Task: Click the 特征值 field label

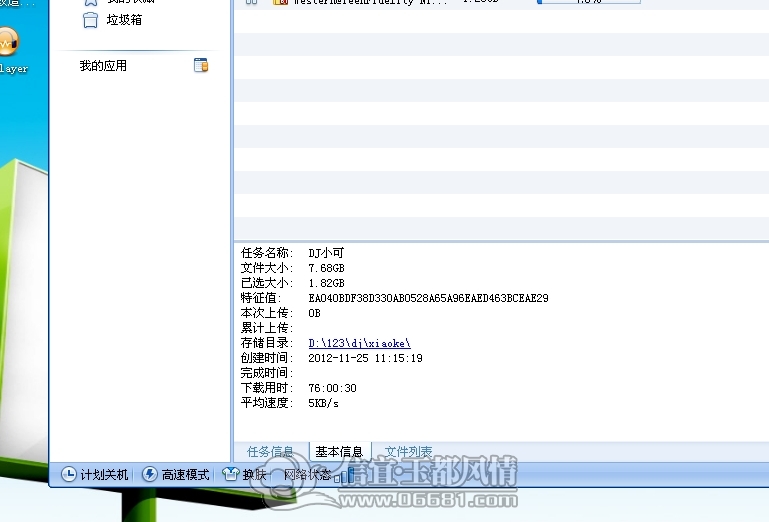Action: pos(260,298)
